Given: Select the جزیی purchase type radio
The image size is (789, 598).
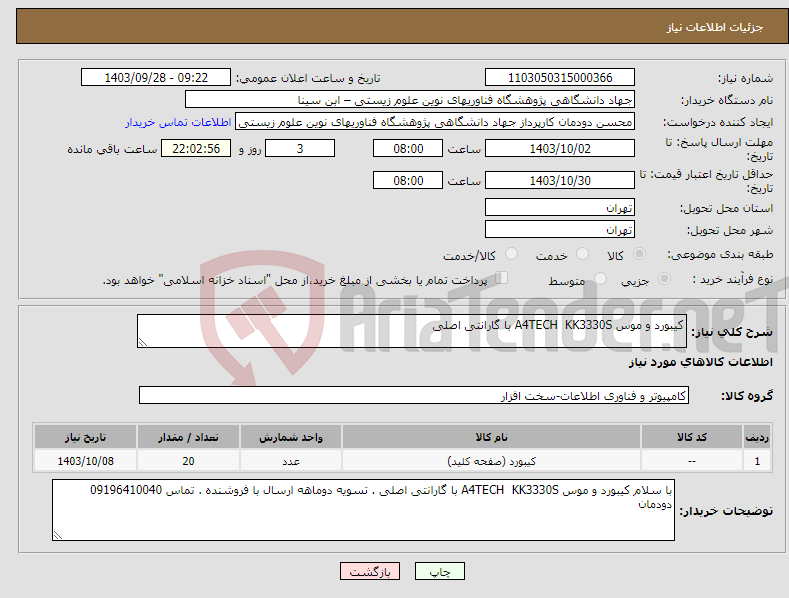Looking at the screenshot, I should pos(664,278).
